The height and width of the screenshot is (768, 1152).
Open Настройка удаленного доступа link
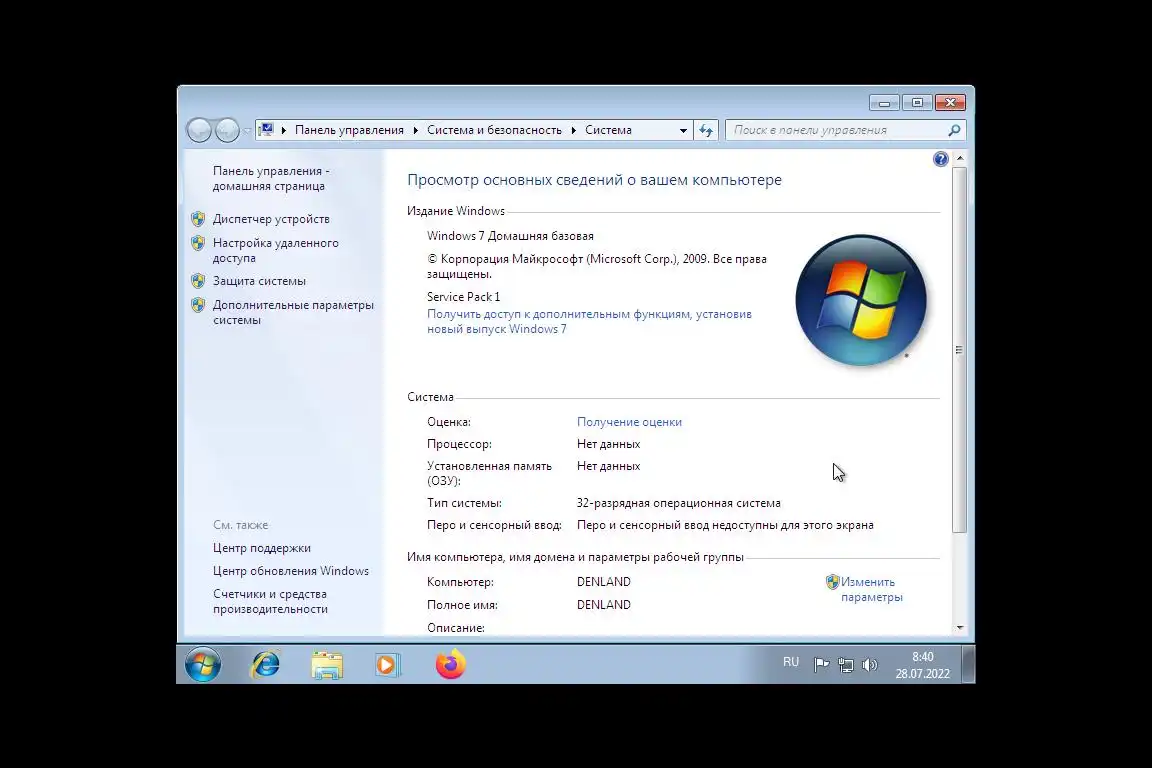[x=276, y=251]
